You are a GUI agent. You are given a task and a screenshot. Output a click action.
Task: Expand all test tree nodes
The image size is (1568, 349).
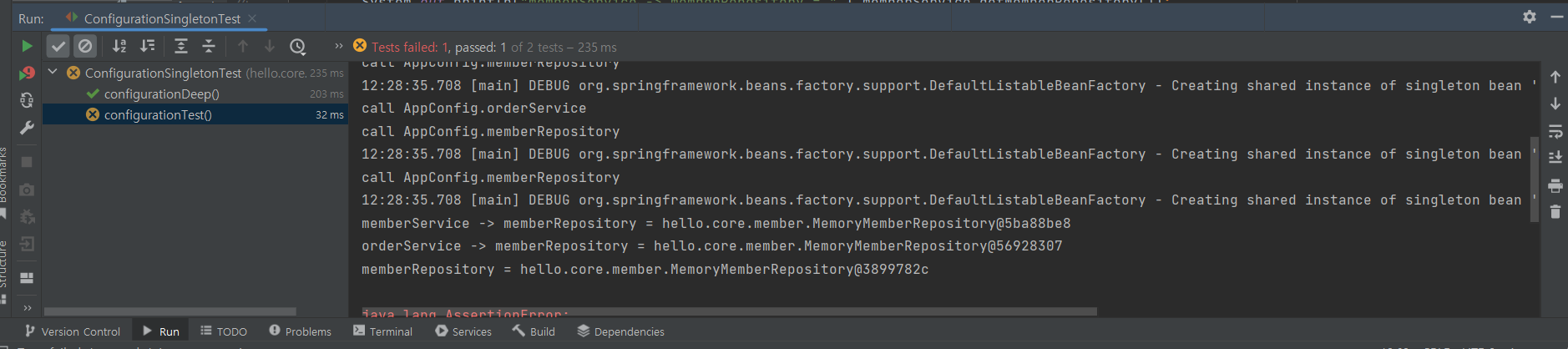point(180,47)
